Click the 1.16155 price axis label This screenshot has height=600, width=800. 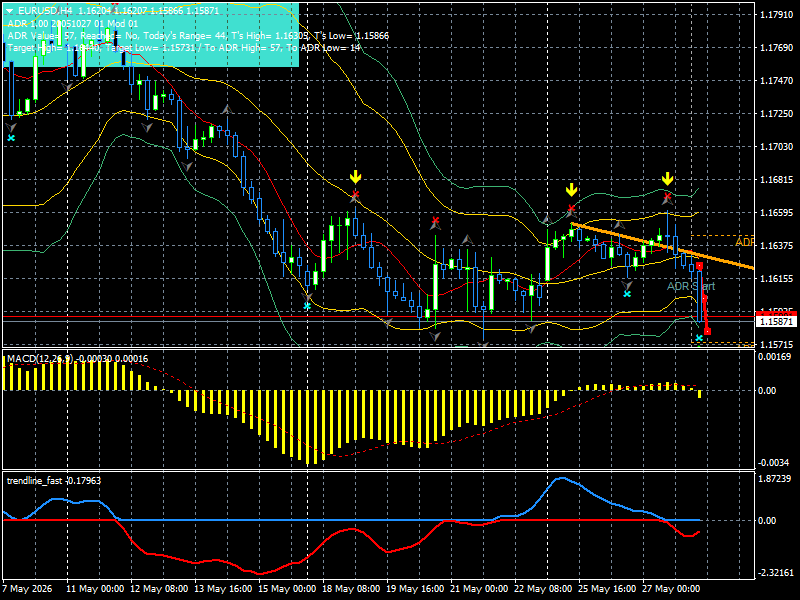[776, 279]
